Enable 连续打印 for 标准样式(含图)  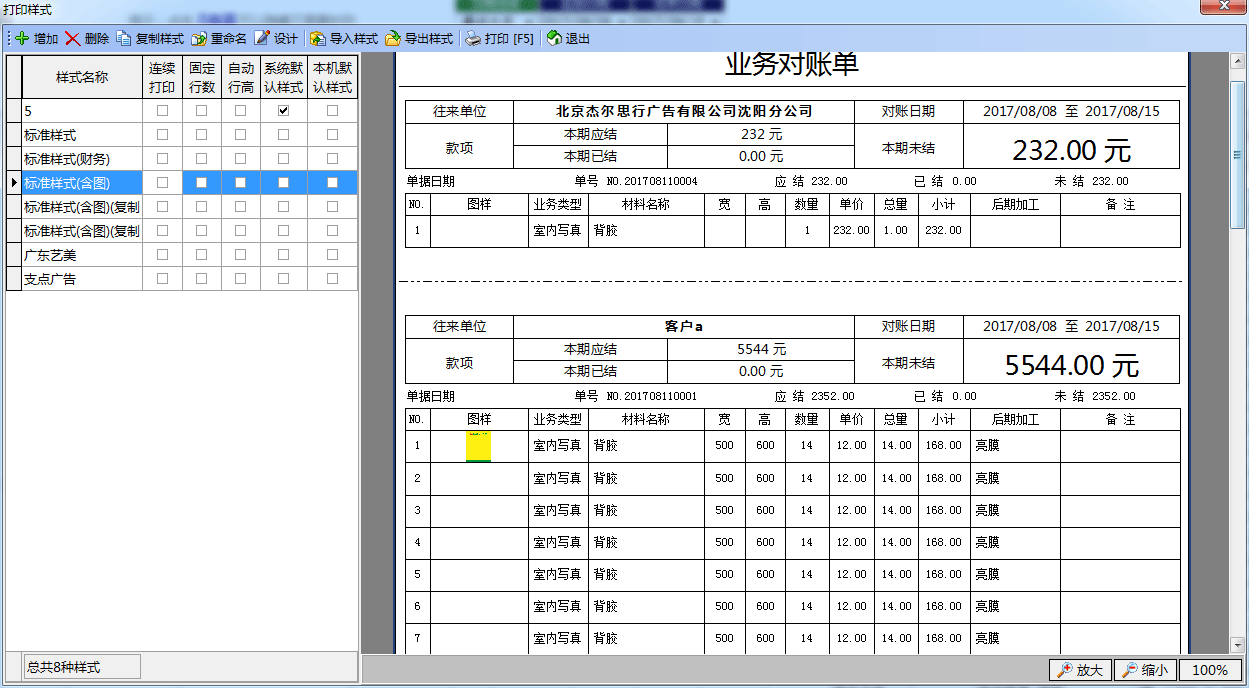pyautogui.click(x=162, y=182)
